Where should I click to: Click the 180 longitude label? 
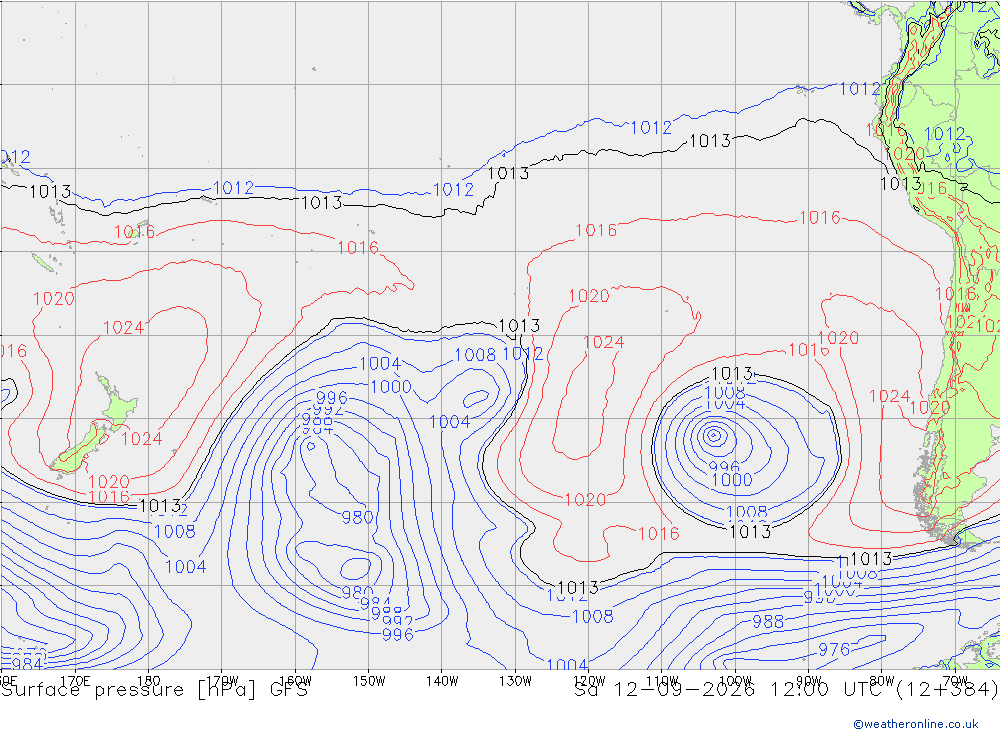149,681
